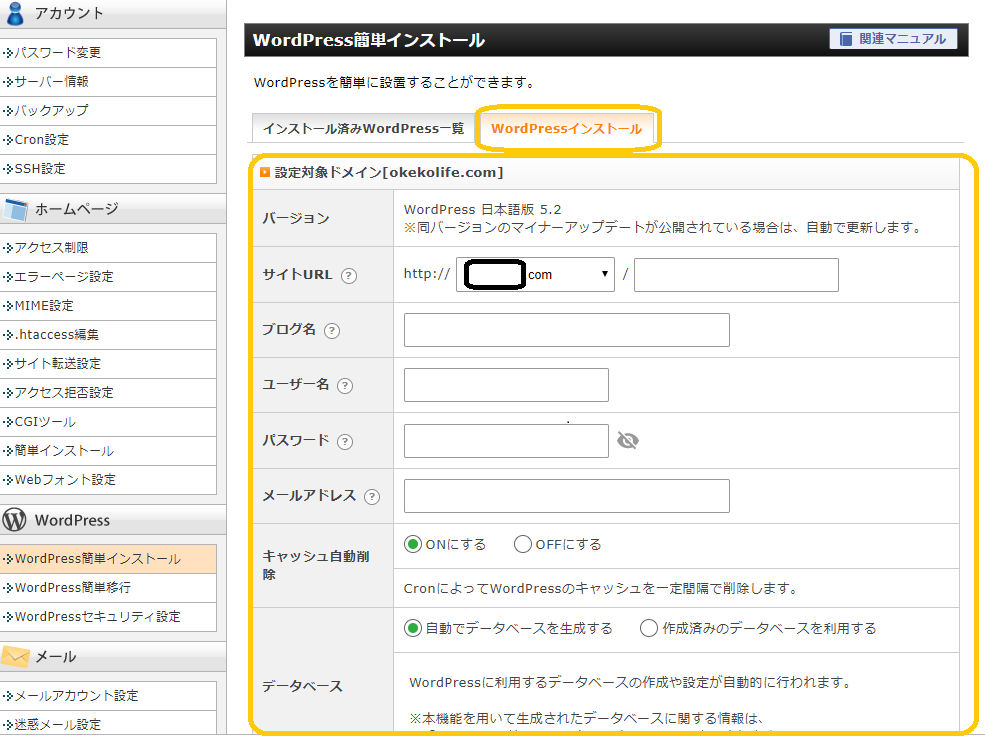Click the help icon next to メールアドレス
Screen dimensions: 985x736
(x=372, y=497)
